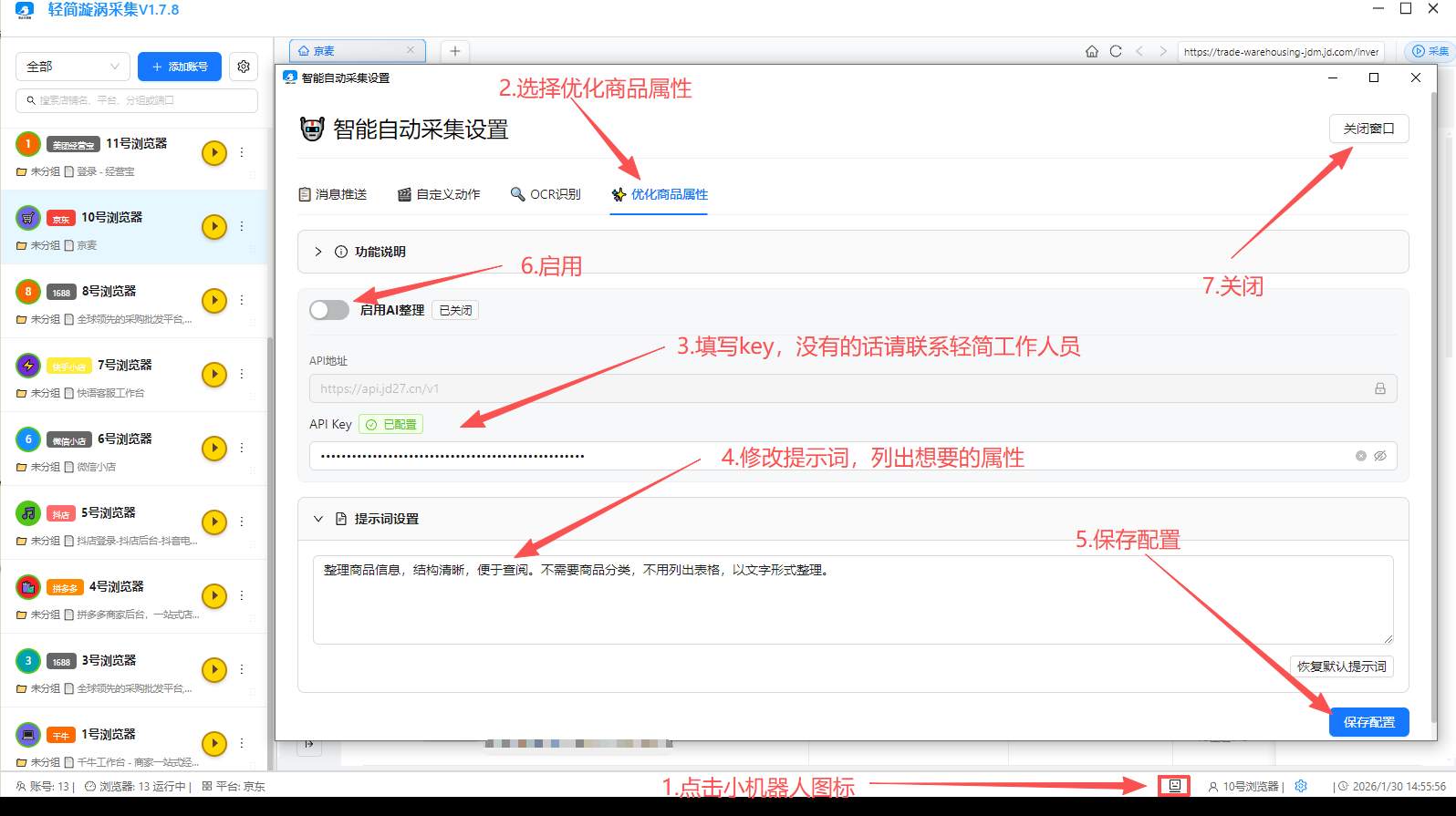Enable the 启用AI整理 switch
This screenshot has width=1456, height=816.
[329, 310]
